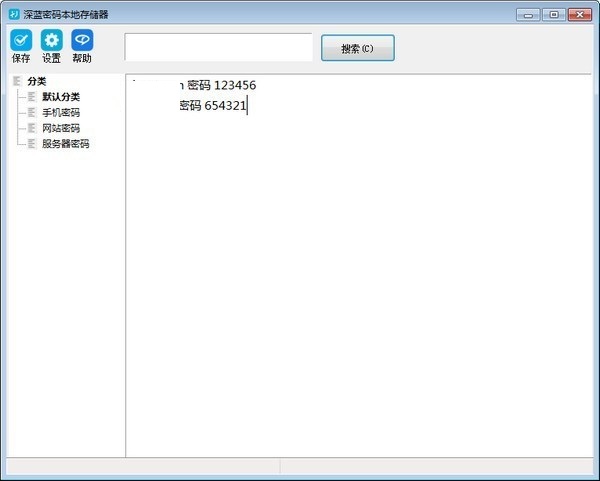Click the text line 密码 654321
The width and height of the screenshot is (600, 481).
coord(213,105)
